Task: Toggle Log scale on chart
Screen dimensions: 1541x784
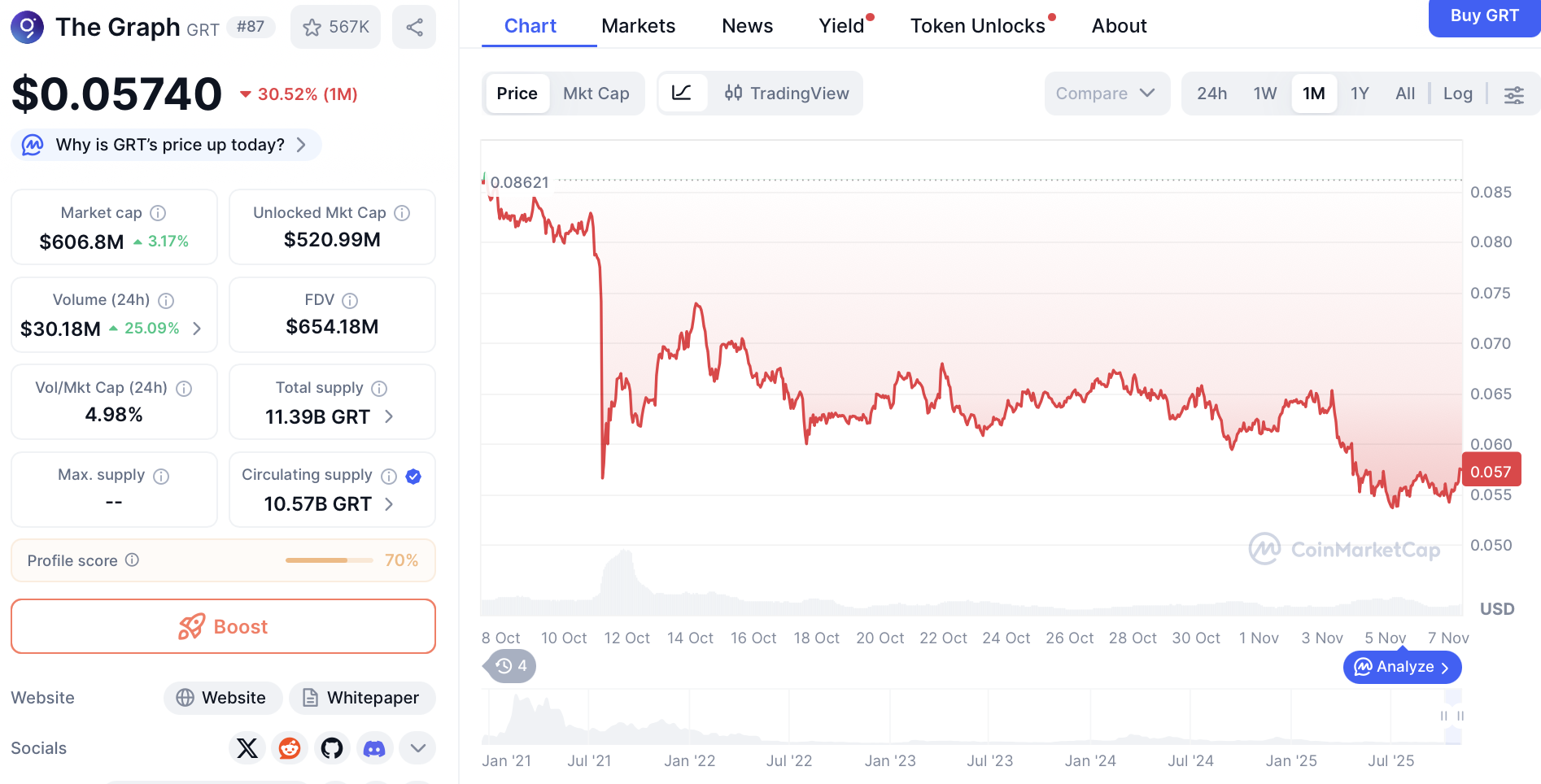Action: (x=1457, y=94)
